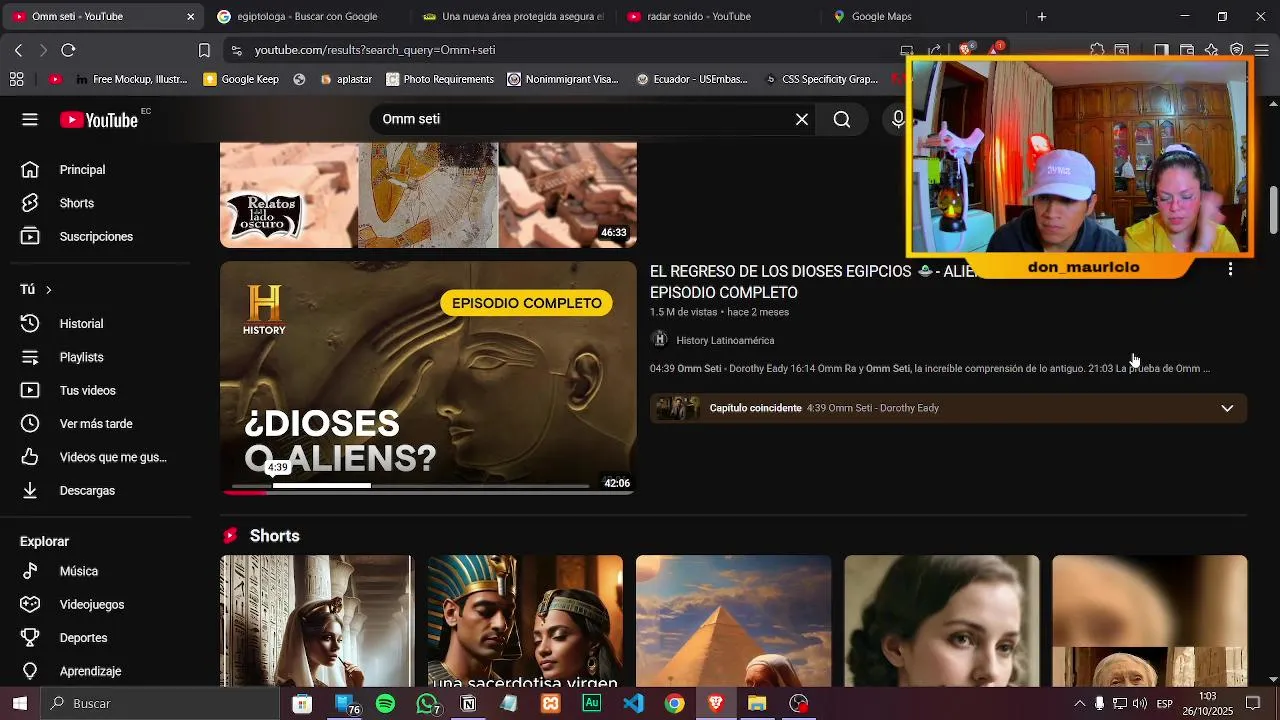Show hidden system tray icons
This screenshot has height=720, width=1280.
(x=1079, y=704)
